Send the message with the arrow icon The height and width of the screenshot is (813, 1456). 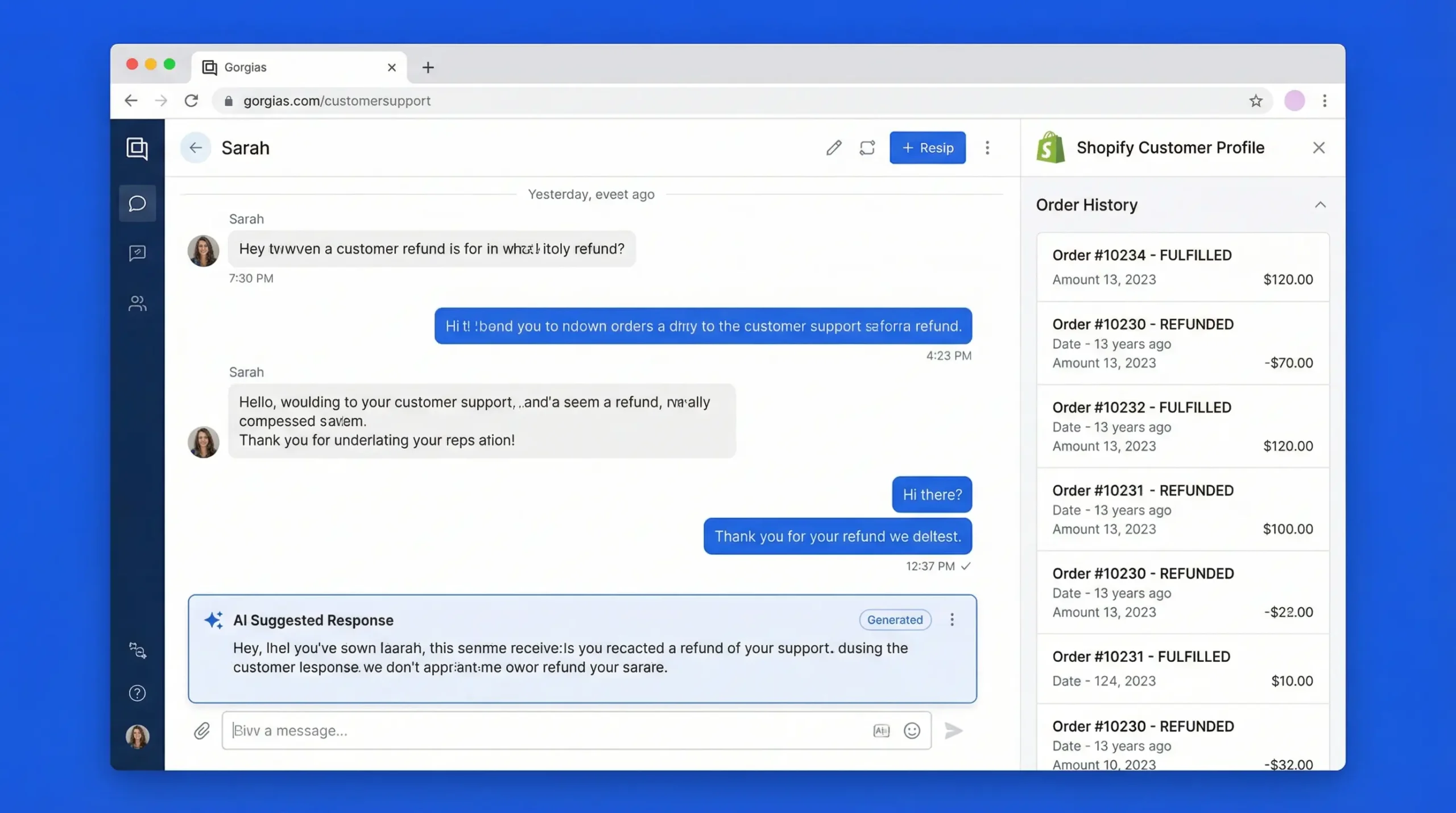coord(953,731)
